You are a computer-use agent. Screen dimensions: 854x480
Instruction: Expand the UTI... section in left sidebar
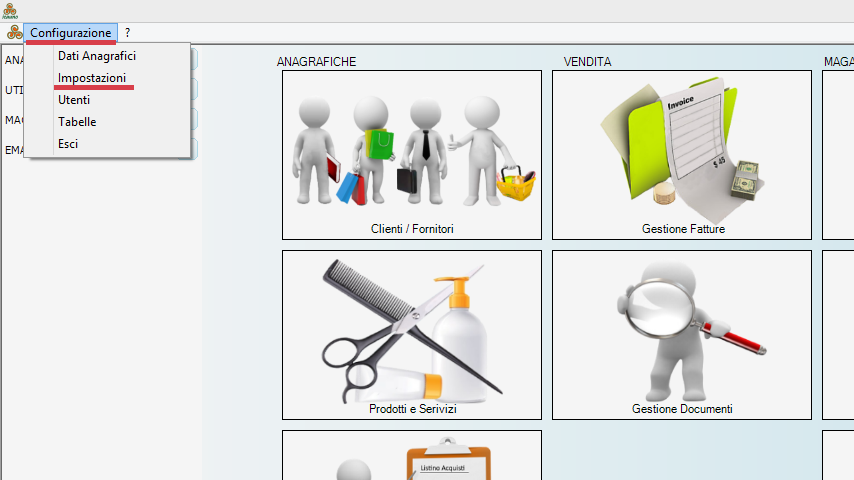coord(13,90)
